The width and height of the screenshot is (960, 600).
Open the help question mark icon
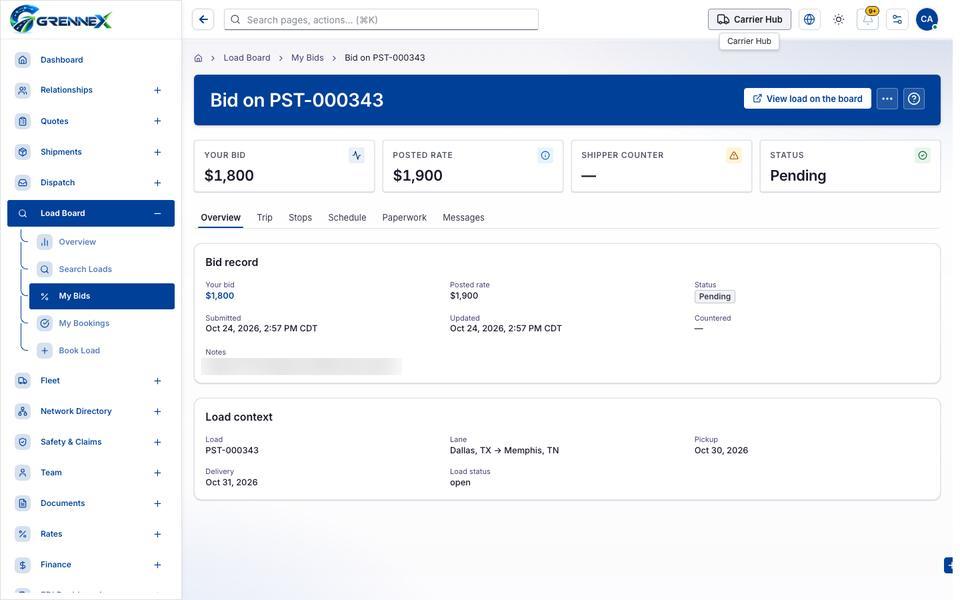[x=914, y=99]
